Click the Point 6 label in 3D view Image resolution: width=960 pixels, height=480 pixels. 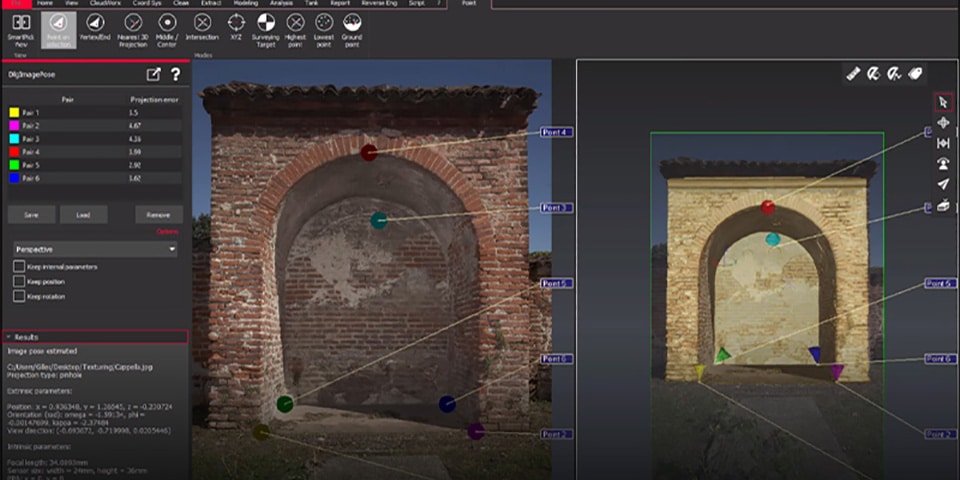coord(940,359)
